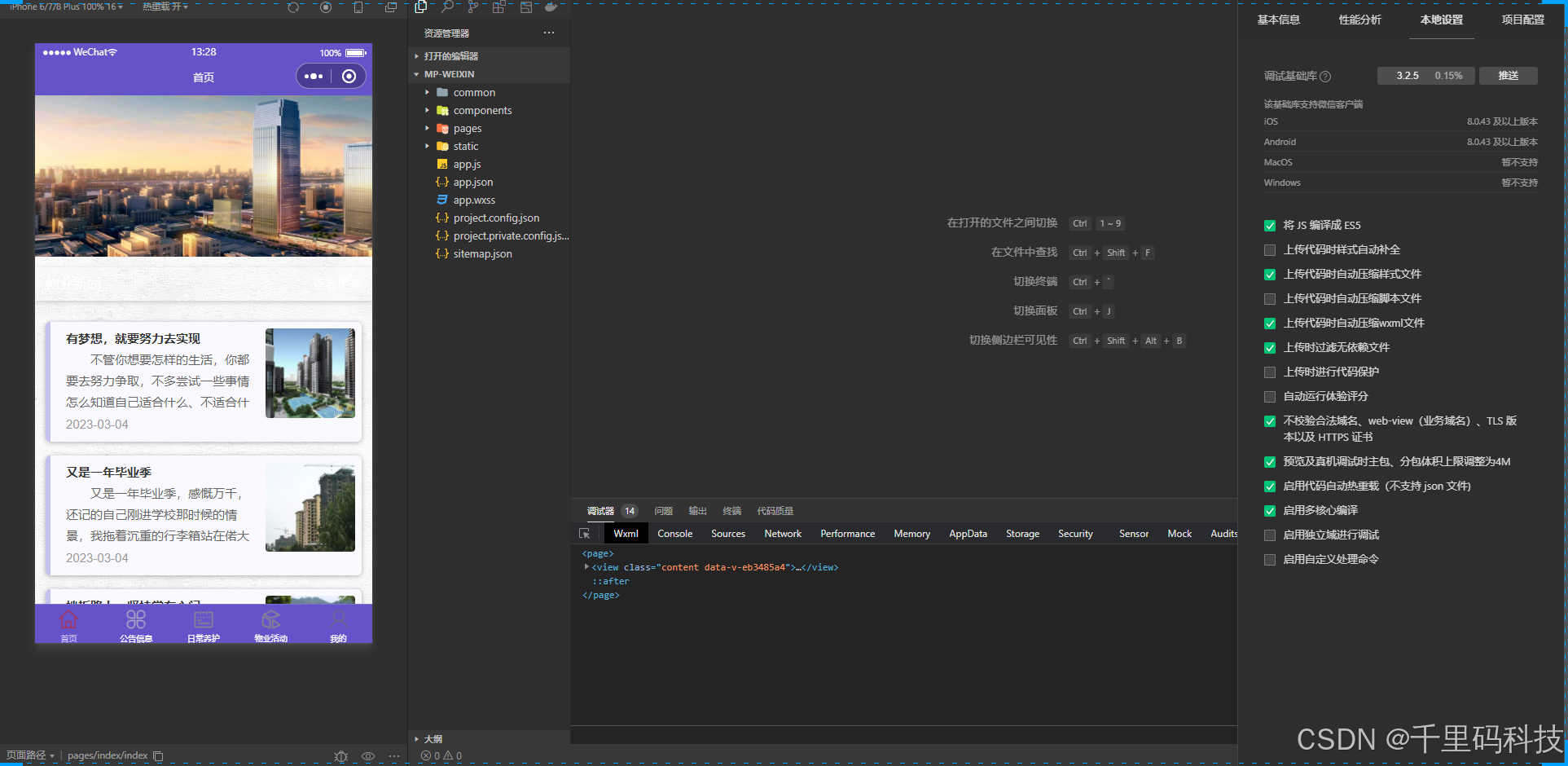Click the detach simulator window icon
Screen dimensions: 1568x766
(391, 7)
